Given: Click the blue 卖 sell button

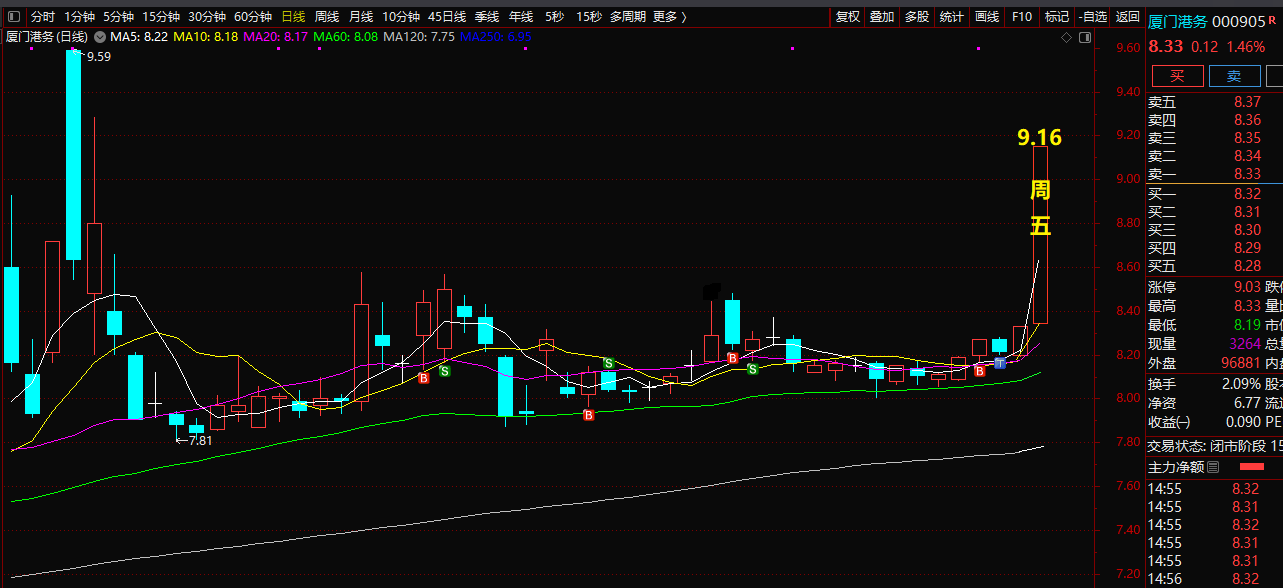Looking at the screenshot, I should [1234, 76].
